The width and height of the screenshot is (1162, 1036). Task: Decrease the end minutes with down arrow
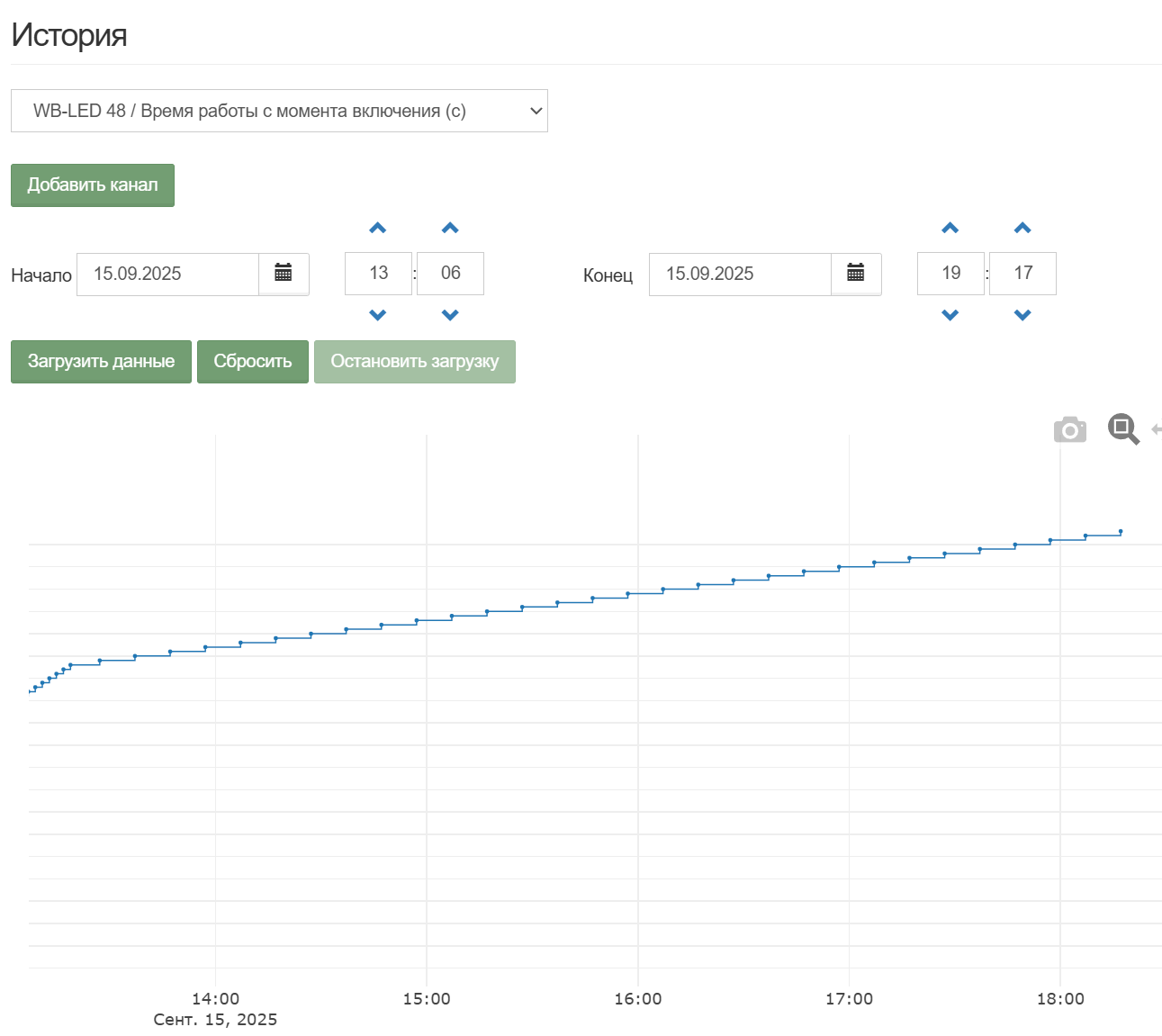[1022, 315]
